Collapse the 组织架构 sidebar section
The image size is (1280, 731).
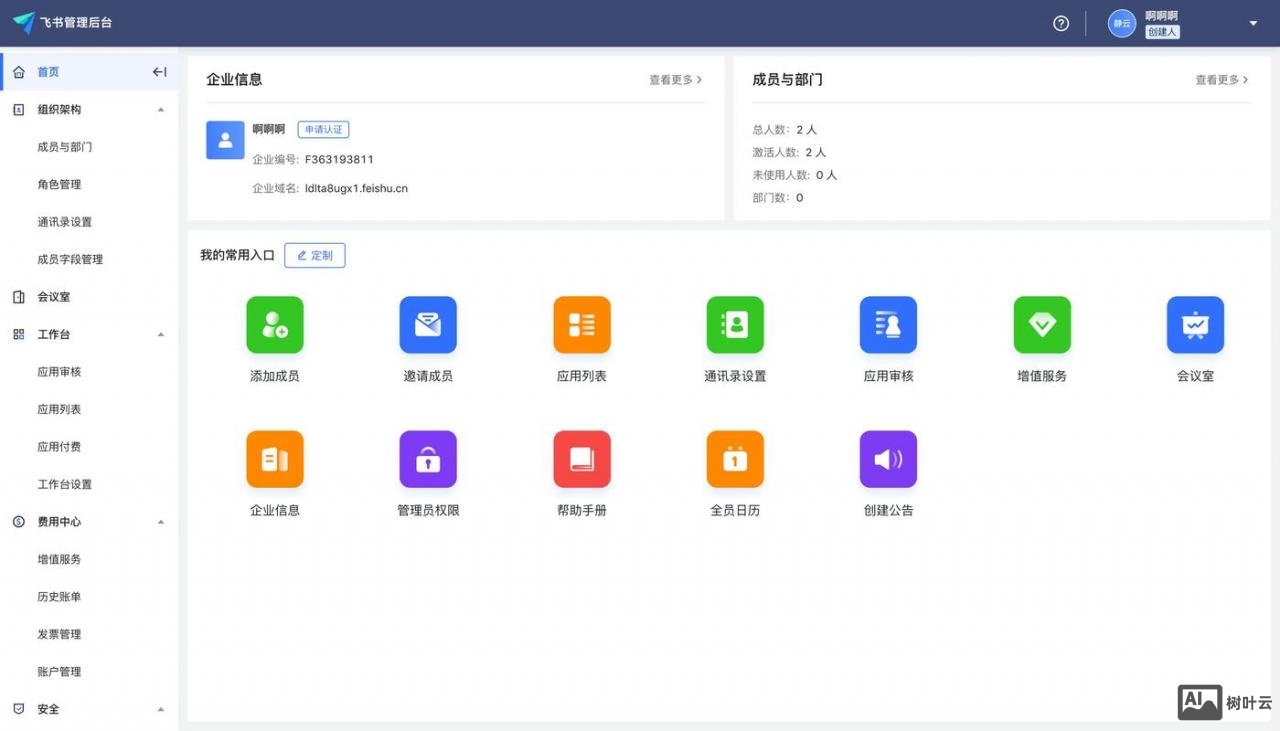point(161,109)
